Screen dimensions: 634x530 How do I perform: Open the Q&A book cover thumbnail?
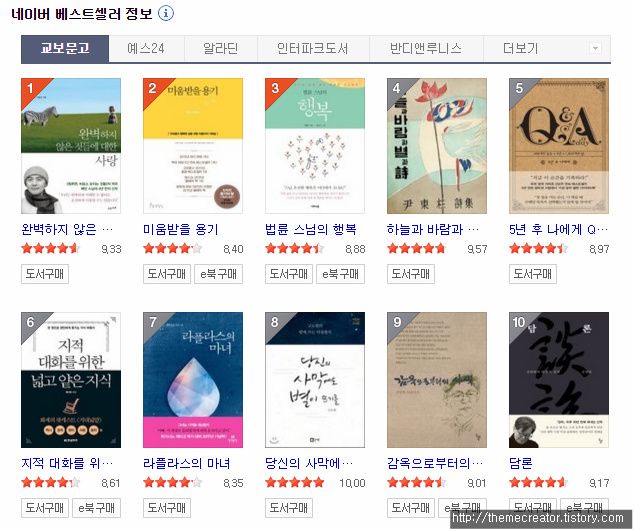559,146
